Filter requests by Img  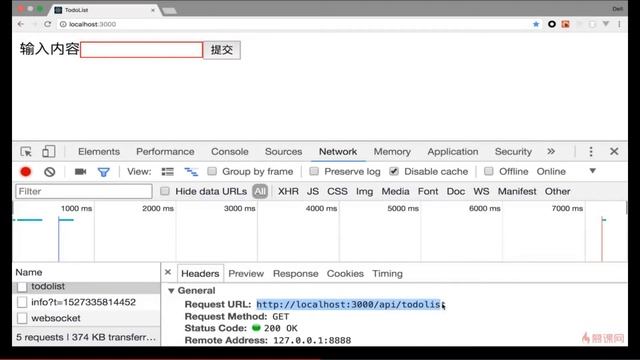point(364,191)
